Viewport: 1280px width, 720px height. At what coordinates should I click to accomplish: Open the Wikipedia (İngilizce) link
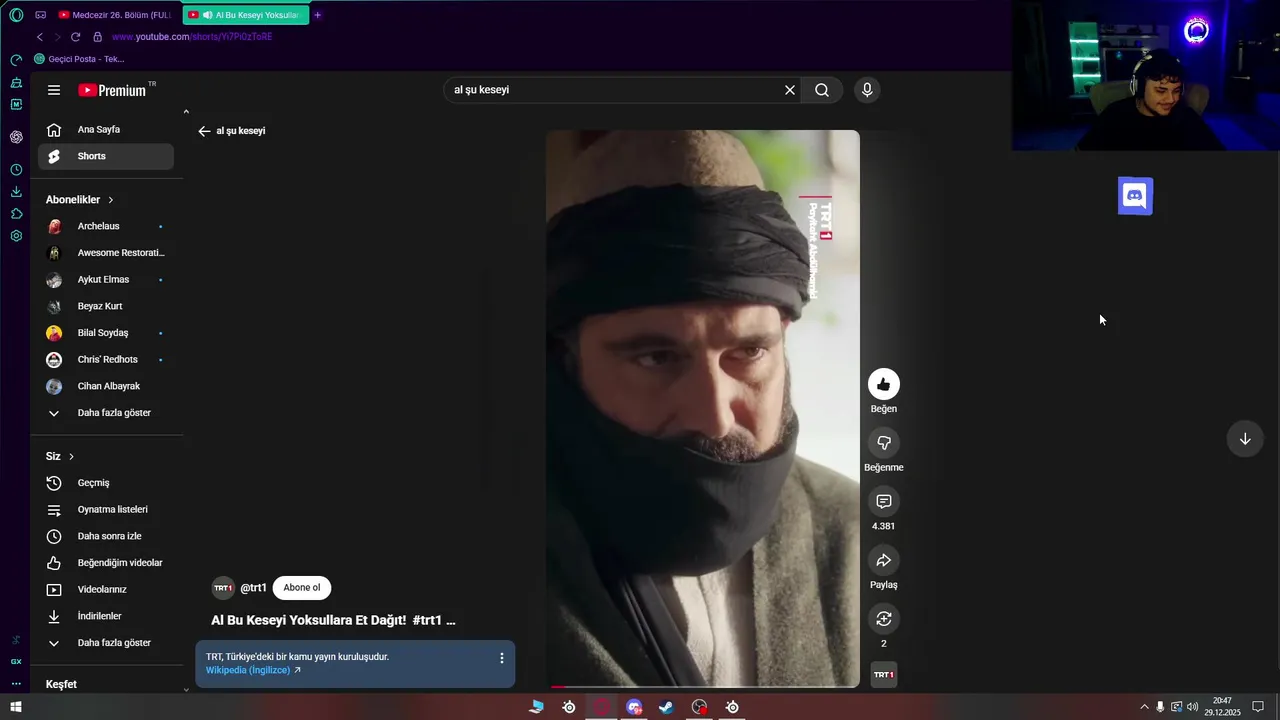[x=253, y=670]
